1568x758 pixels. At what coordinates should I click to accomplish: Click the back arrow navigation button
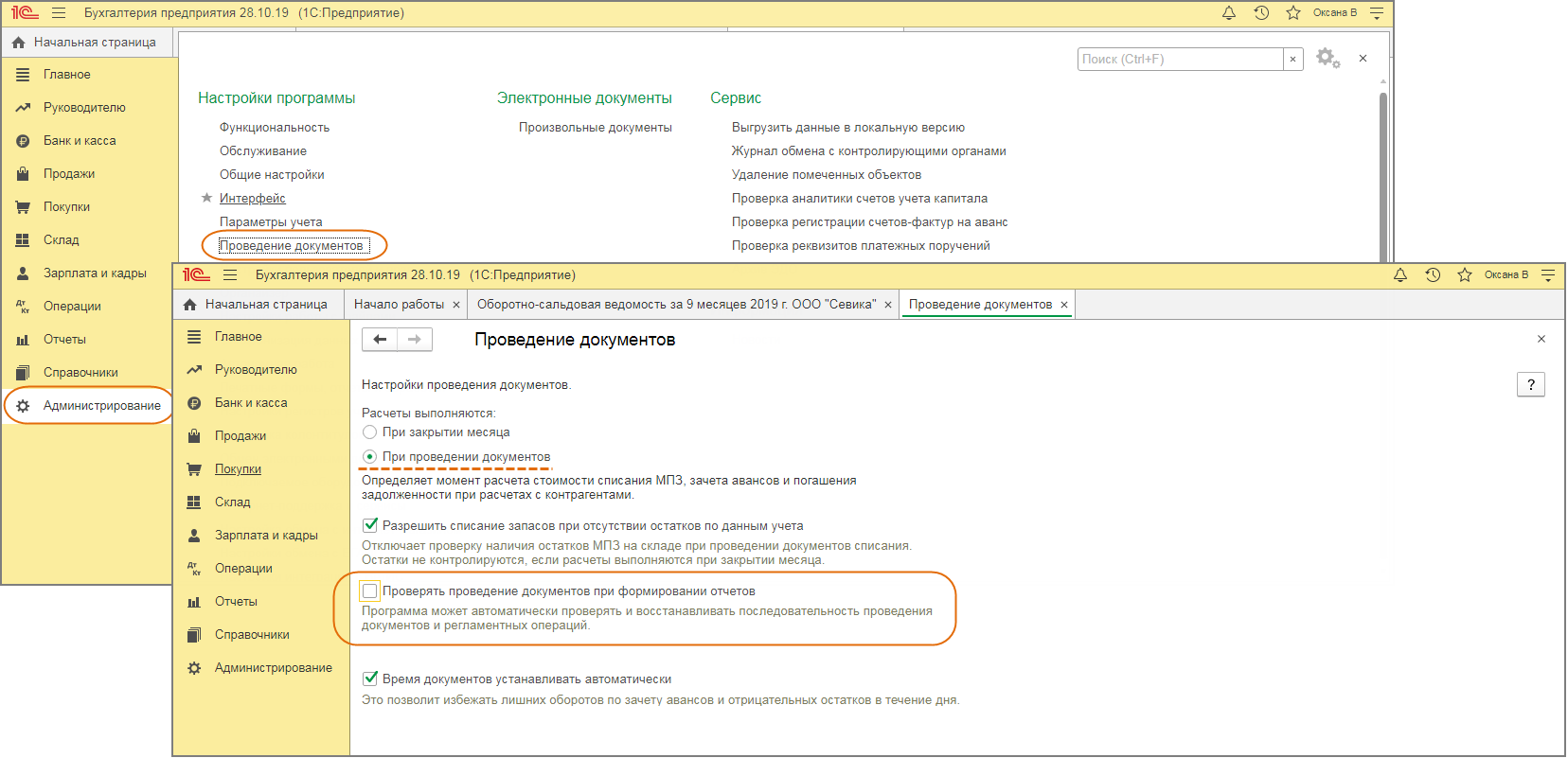380,340
